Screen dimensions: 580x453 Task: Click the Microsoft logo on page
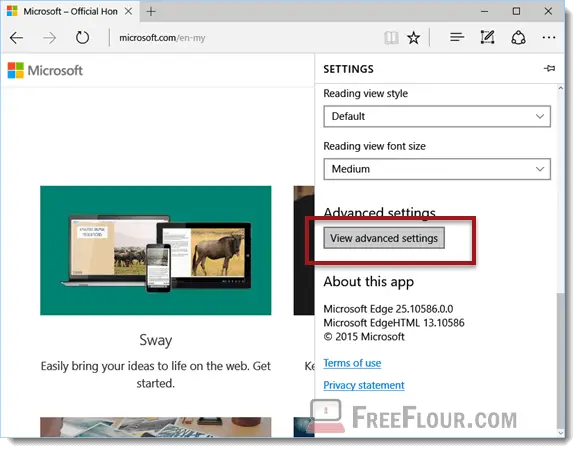tap(45, 70)
